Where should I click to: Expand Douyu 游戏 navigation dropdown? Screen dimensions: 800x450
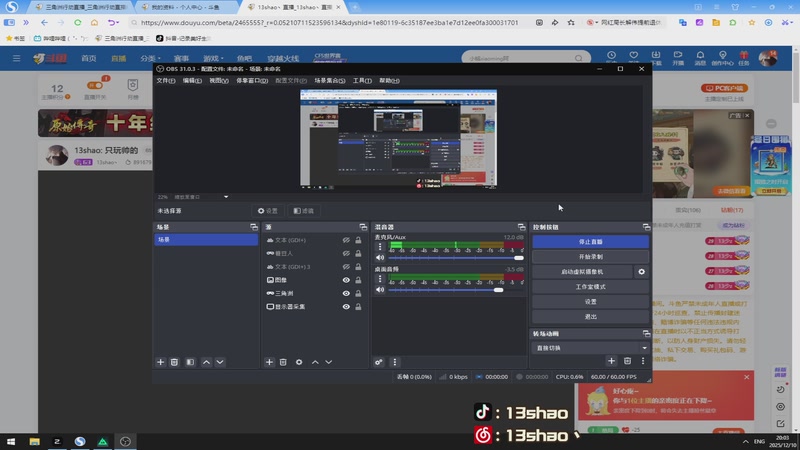tap(213, 58)
